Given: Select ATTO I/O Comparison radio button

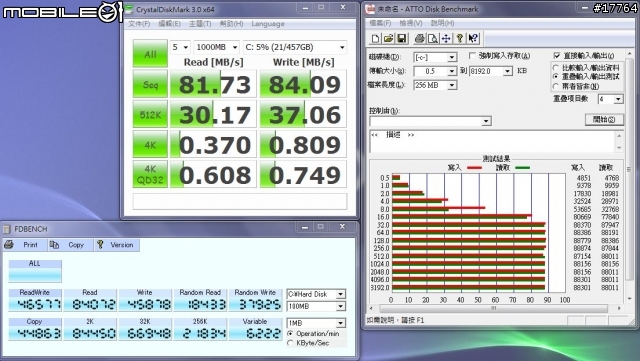Looking at the screenshot, I should [556, 67].
